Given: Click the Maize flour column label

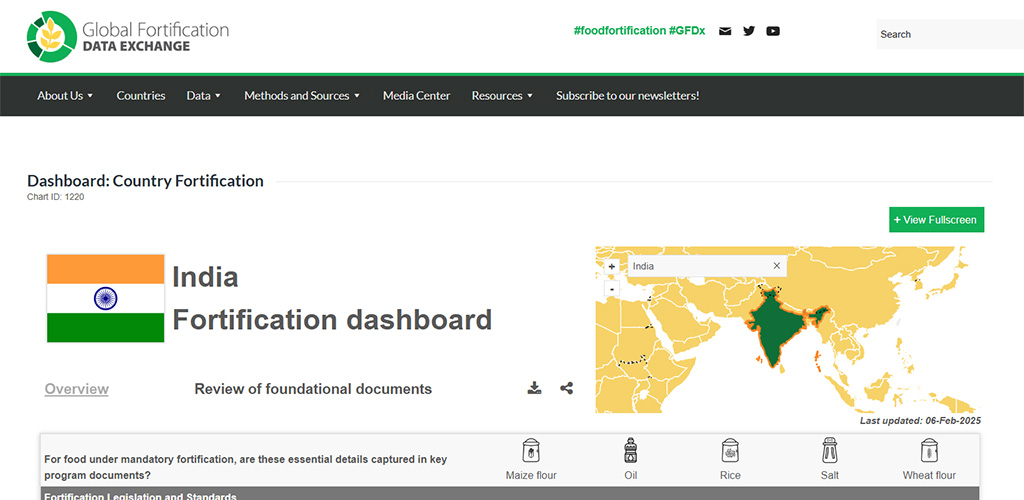Looking at the screenshot, I should tap(531, 475).
